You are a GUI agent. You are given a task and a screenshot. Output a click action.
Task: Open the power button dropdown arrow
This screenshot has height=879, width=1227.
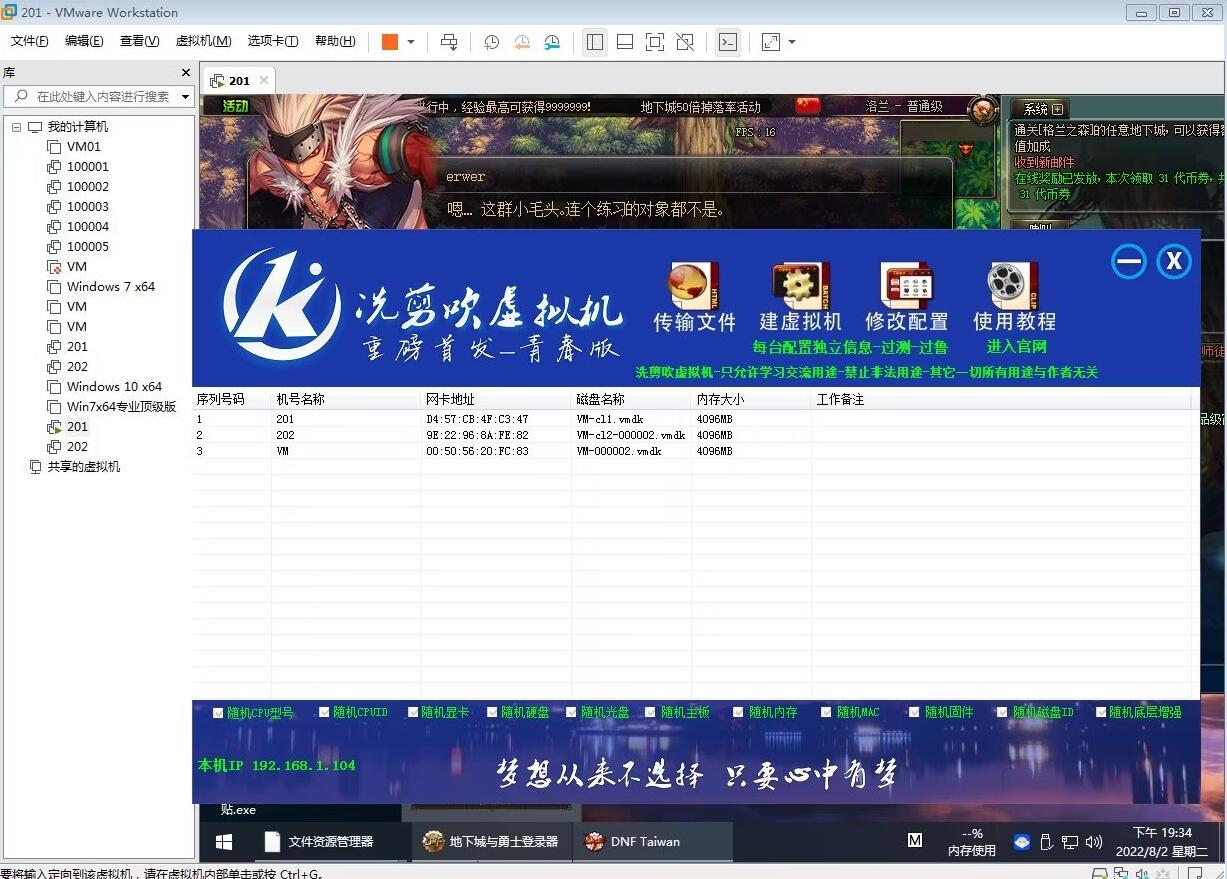click(x=411, y=42)
